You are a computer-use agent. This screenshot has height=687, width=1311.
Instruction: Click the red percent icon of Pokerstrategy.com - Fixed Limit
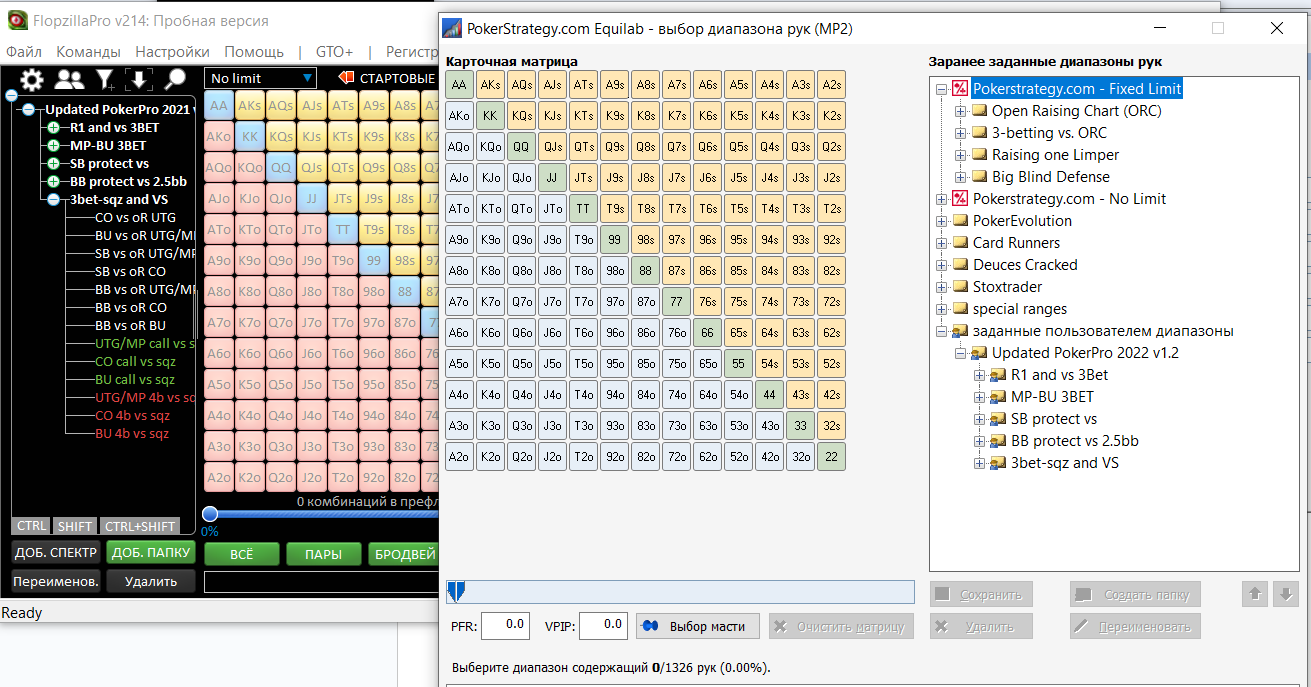click(960, 89)
